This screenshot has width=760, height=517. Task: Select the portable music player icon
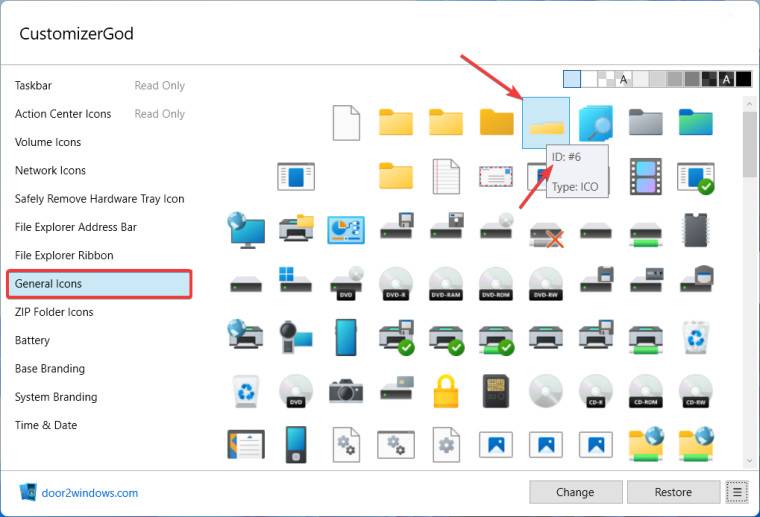click(296, 444)
